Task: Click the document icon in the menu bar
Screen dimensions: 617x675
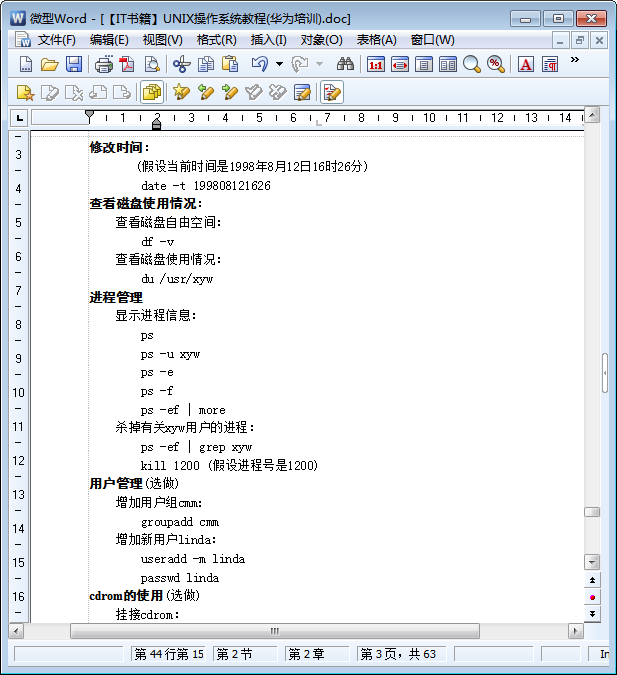Action: (22, 40)
